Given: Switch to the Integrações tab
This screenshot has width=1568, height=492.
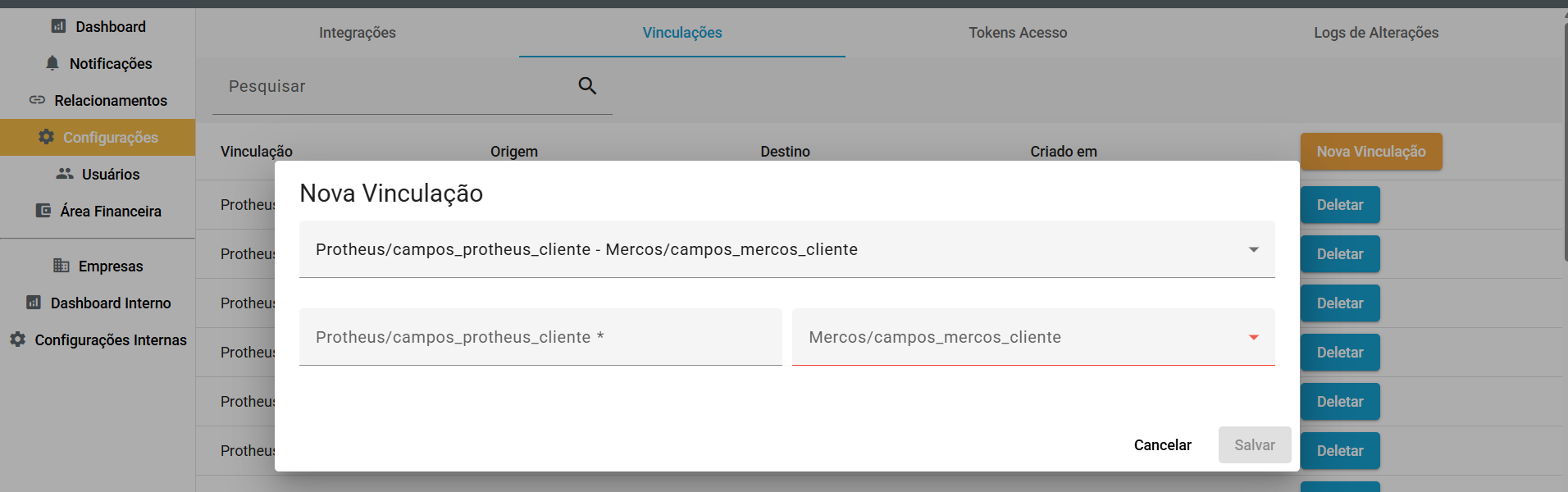Looking at the screenshot, I should tap(357, 33).
